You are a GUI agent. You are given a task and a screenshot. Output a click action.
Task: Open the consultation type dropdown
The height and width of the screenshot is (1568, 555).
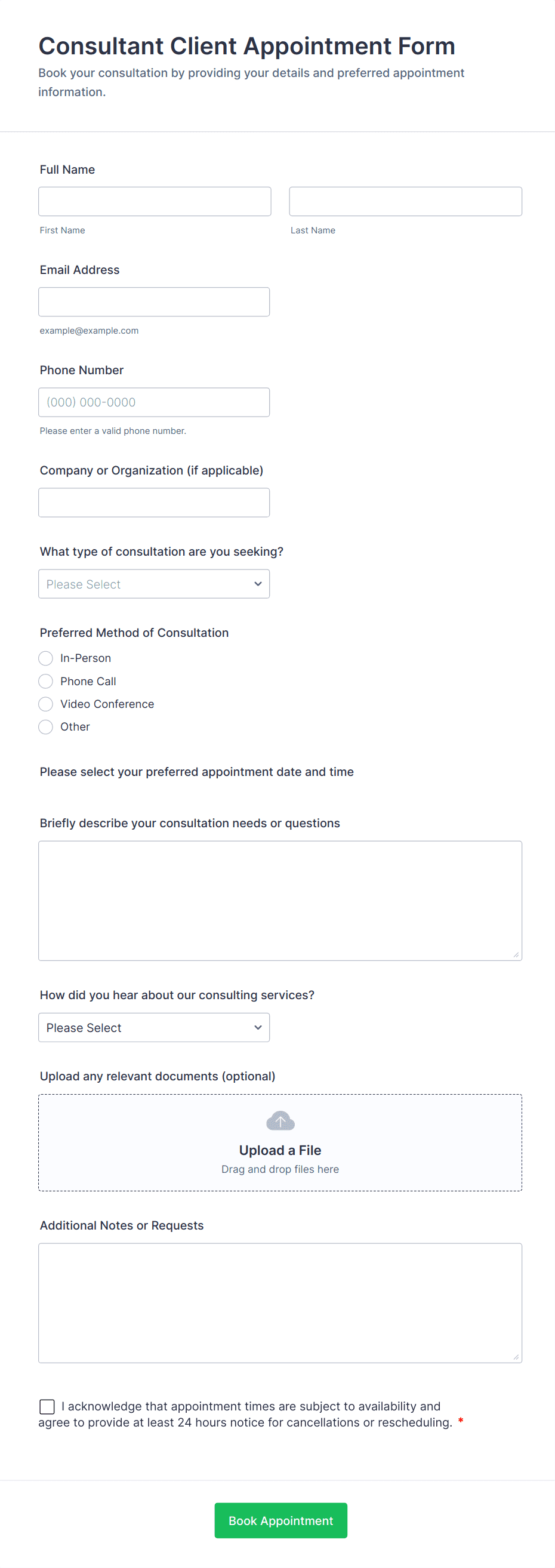153,584
